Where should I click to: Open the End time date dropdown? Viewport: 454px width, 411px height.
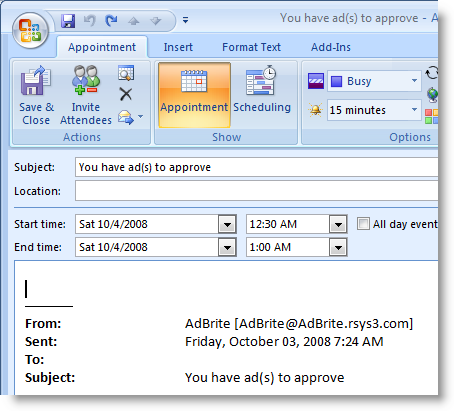227,248
